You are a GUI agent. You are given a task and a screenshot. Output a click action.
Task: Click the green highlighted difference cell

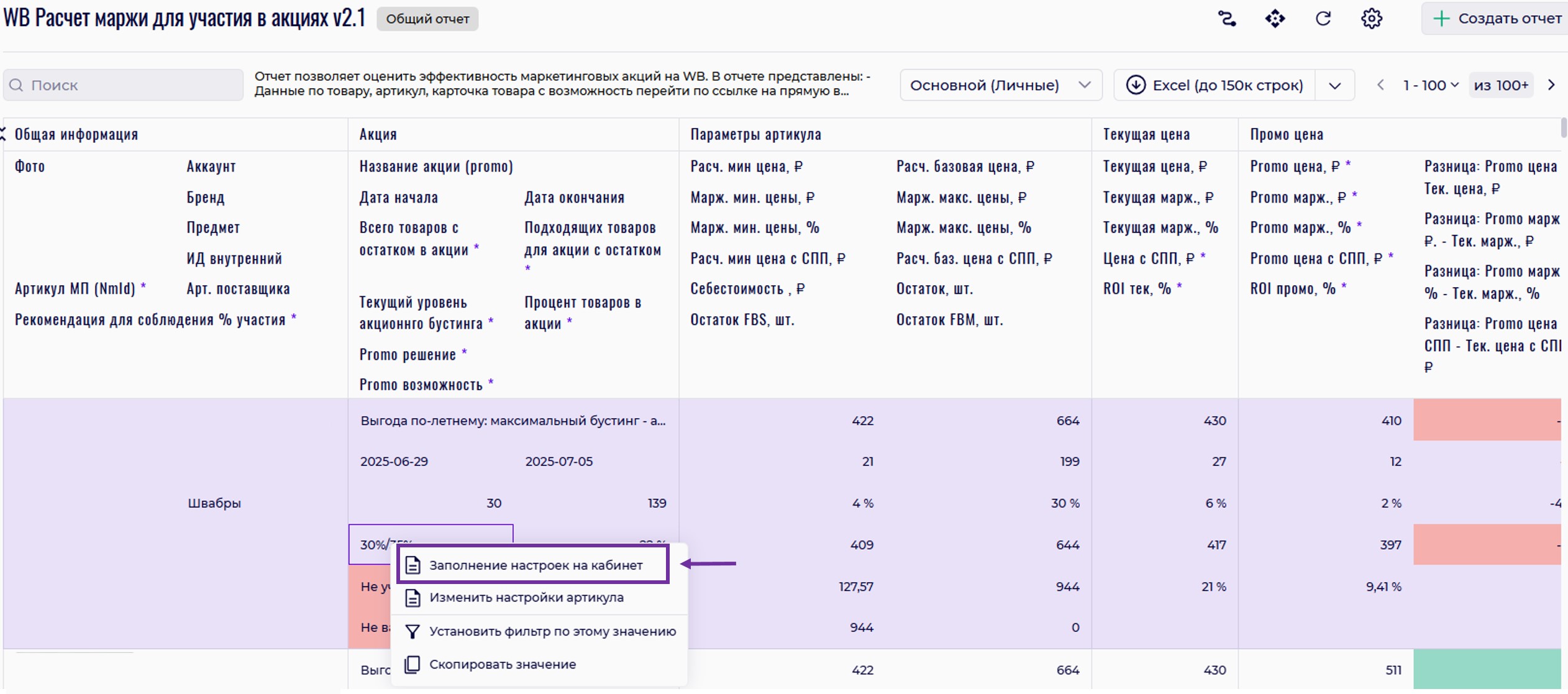click(x=1487, y=670)
